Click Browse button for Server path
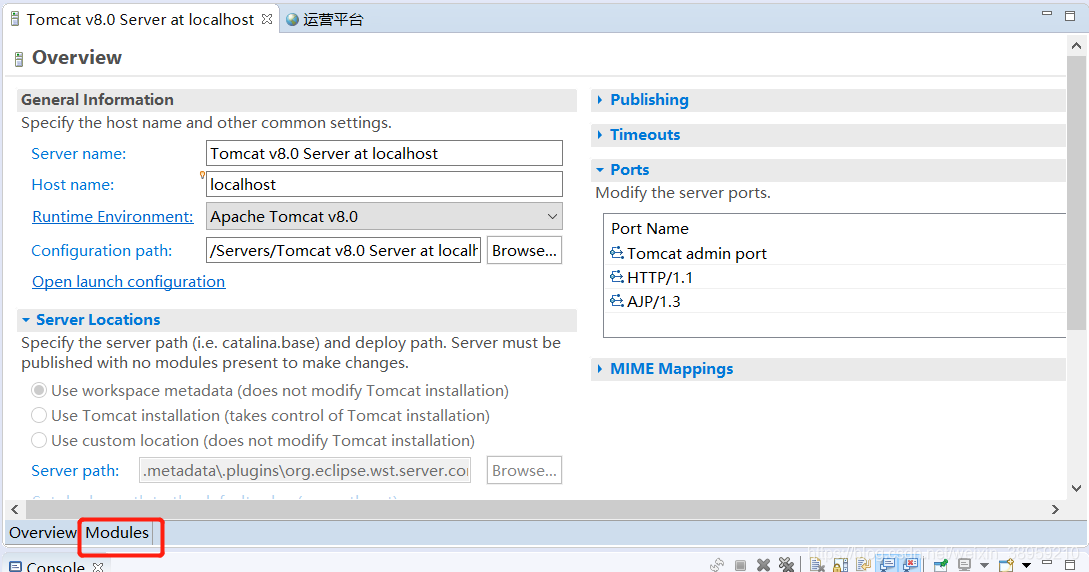The width and height of the screenshot is (1089, 572). point(524,470)
